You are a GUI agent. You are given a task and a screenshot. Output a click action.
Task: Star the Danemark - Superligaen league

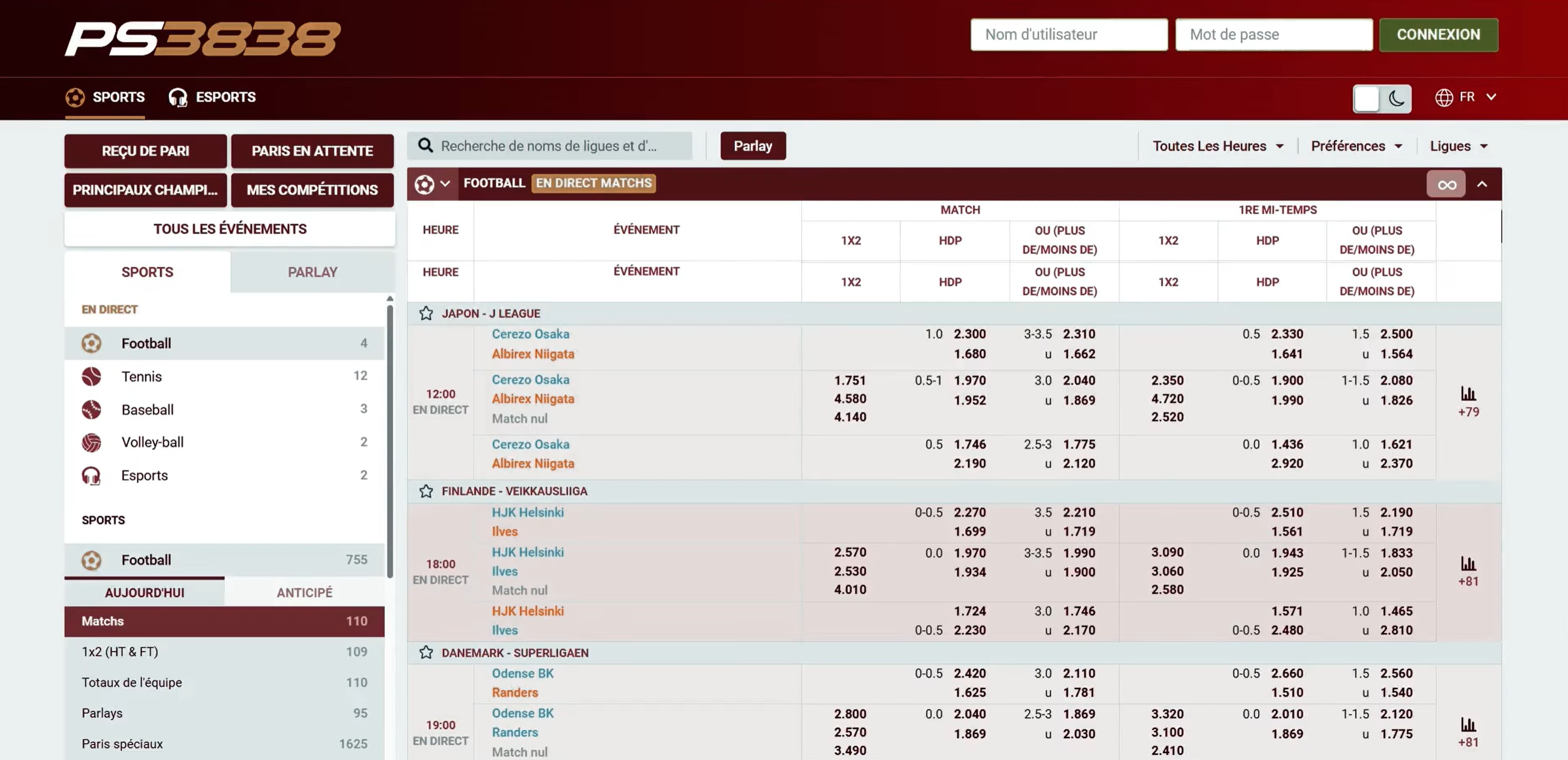[425, 652]
